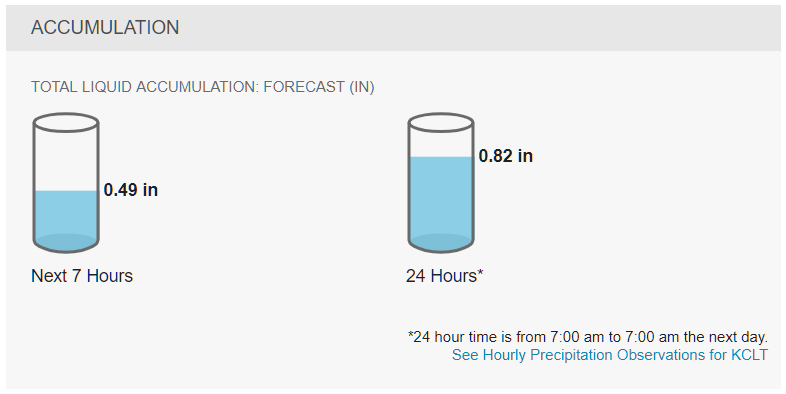Screen dimensions: 786x394
Task: Click the empty upper part of Next 7 Hours gauge
Action: pos(66,160)
